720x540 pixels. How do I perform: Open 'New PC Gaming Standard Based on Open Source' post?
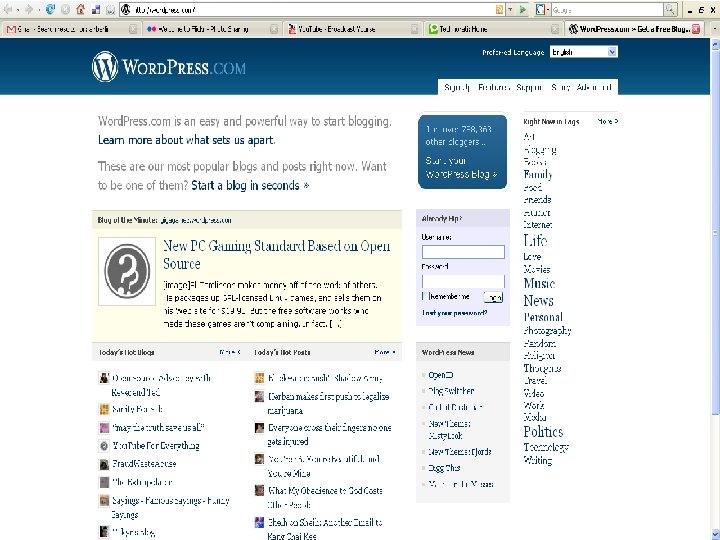click(277, 254)
